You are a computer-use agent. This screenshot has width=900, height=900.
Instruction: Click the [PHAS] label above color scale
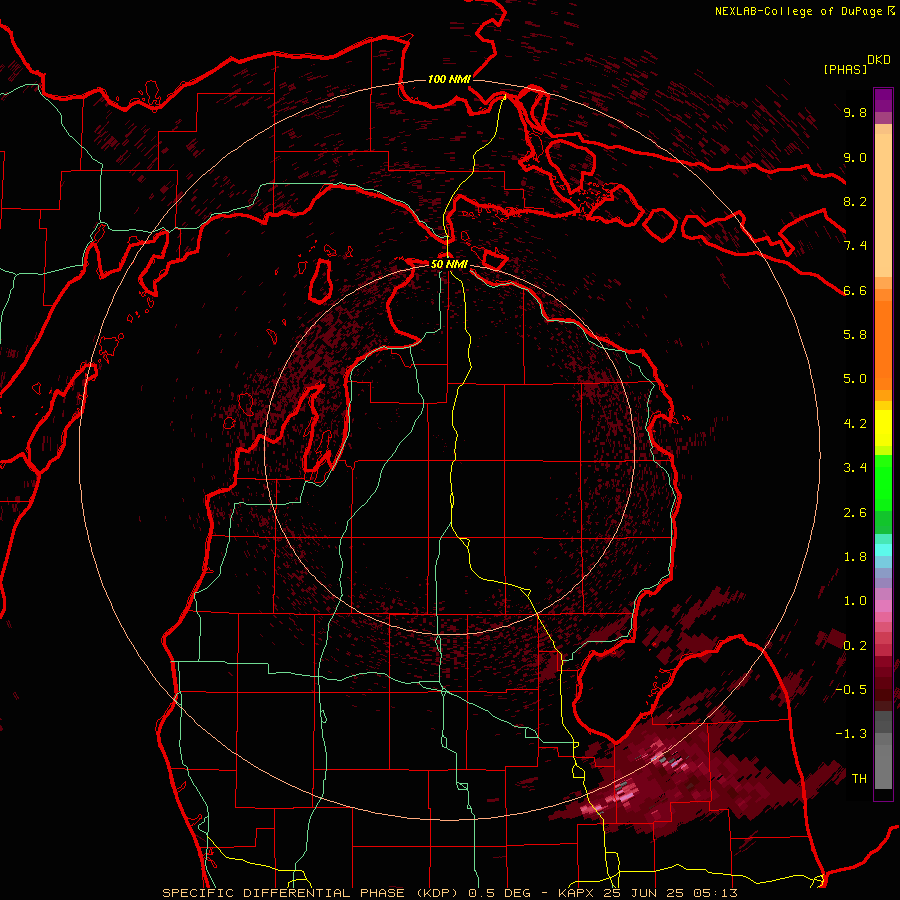[845, 69]
